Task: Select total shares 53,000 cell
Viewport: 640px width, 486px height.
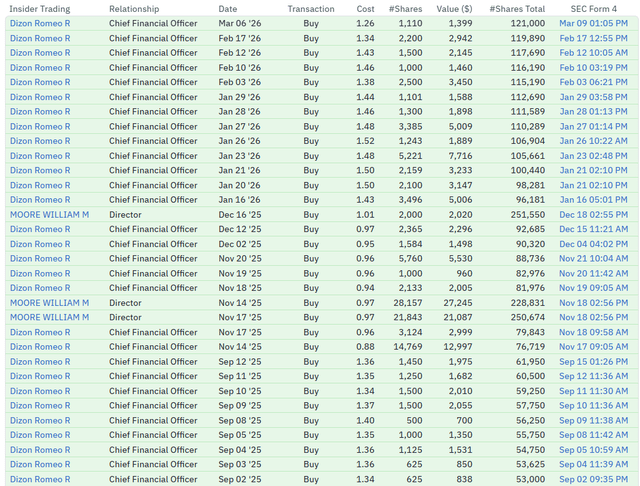Action: (530, 479)
